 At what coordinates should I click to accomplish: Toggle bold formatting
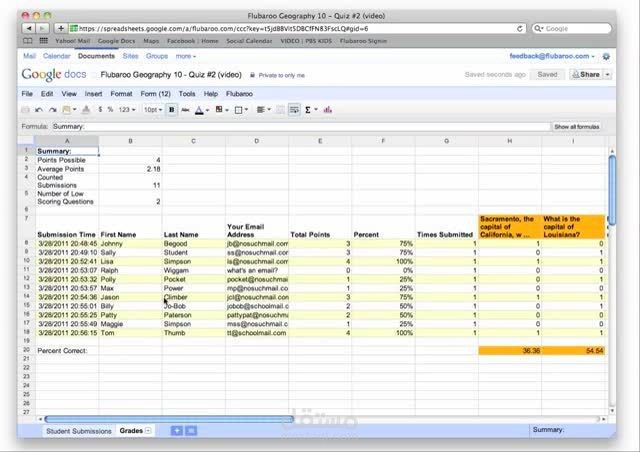click(171, 110)
